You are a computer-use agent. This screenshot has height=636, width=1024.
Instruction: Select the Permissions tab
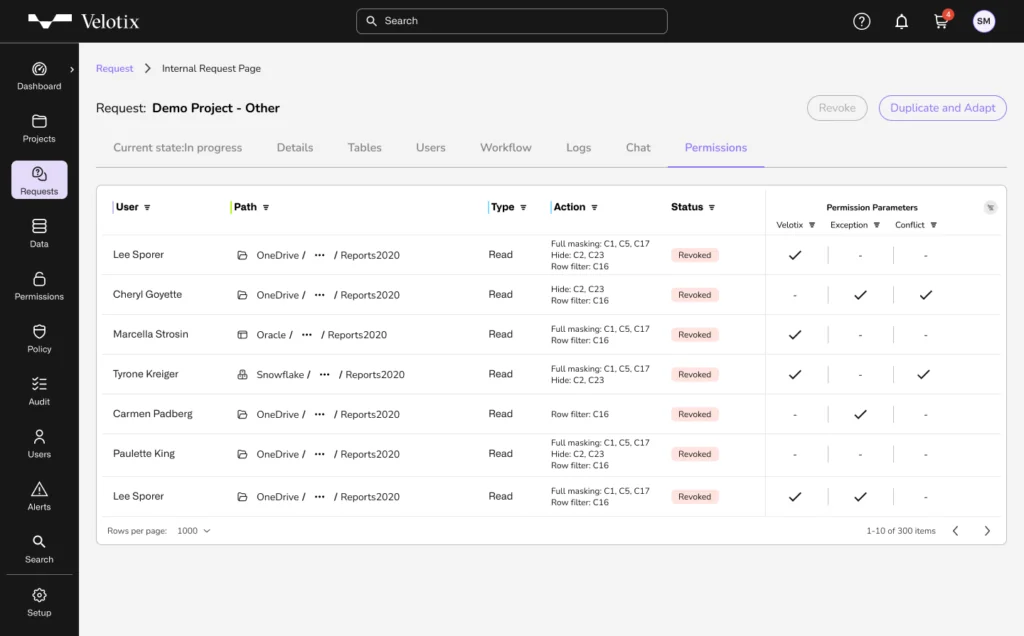click(x=716, y=148)
